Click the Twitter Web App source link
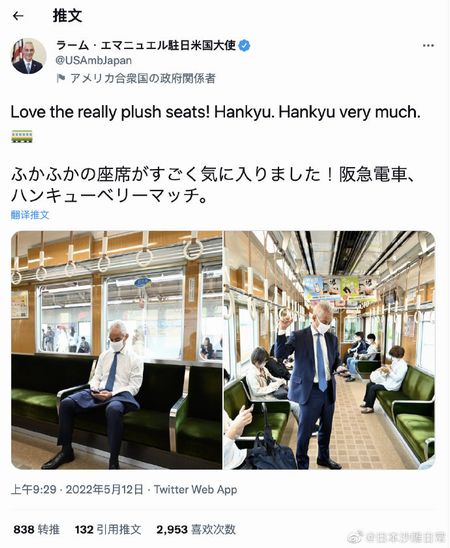The width and height of the screenshot is (450, 548). tap(196, 490)
